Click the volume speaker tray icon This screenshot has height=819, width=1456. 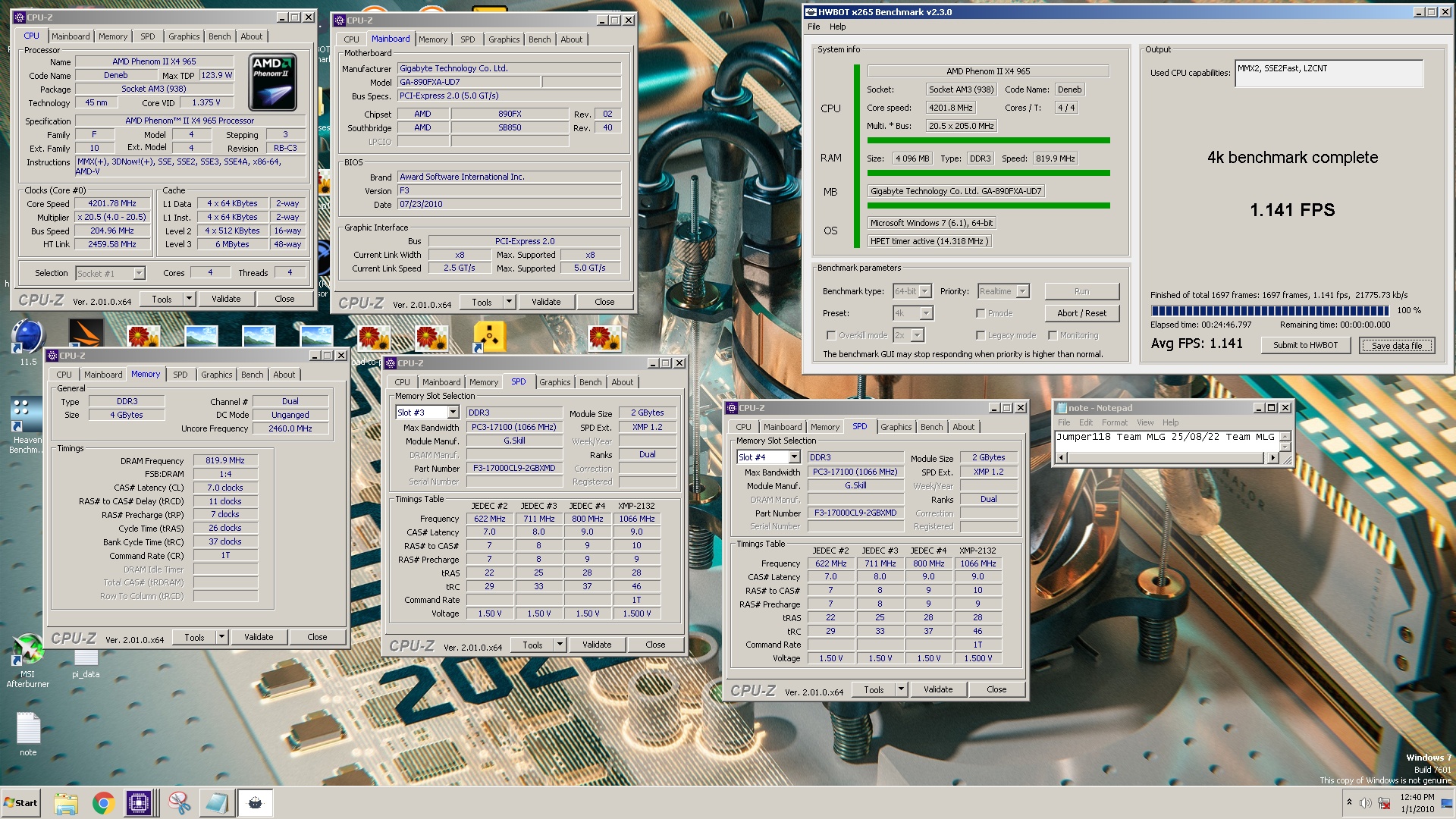[x=1366, y=803]
